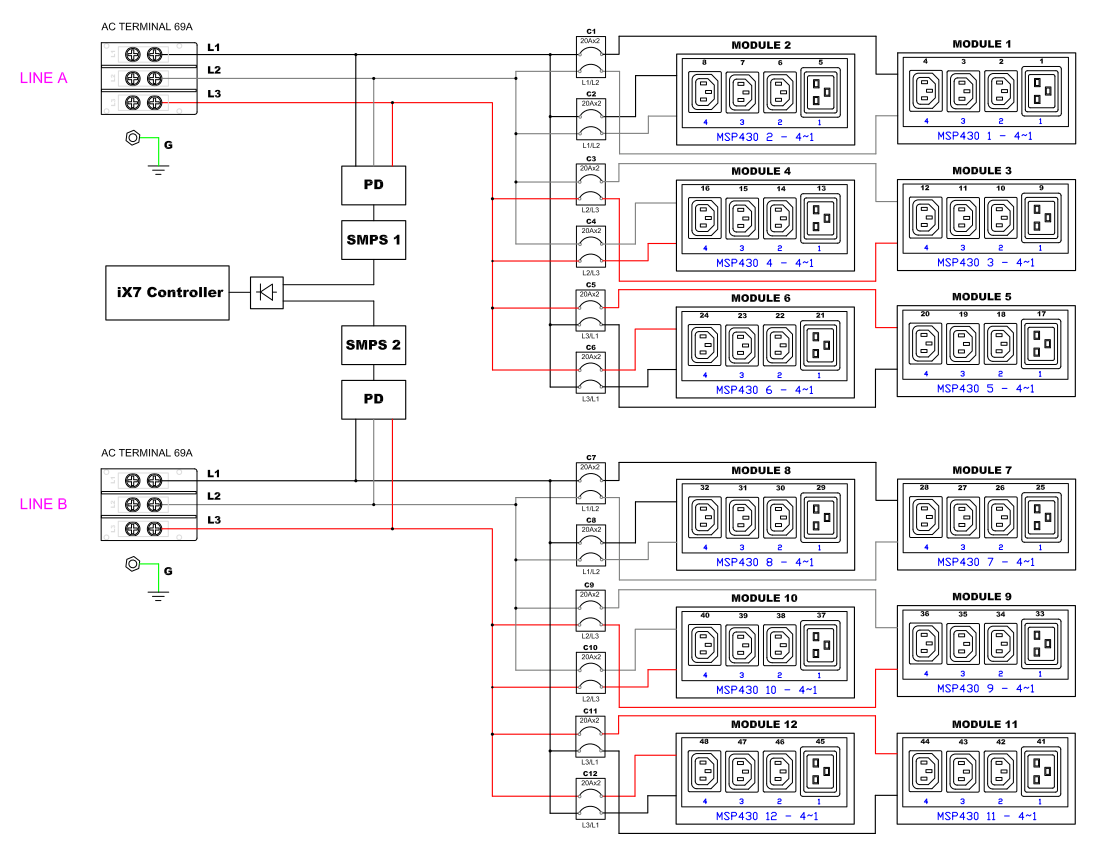Click the MODULE 6 title
This screenshot has width=1101, height=853.
[761, 298]
